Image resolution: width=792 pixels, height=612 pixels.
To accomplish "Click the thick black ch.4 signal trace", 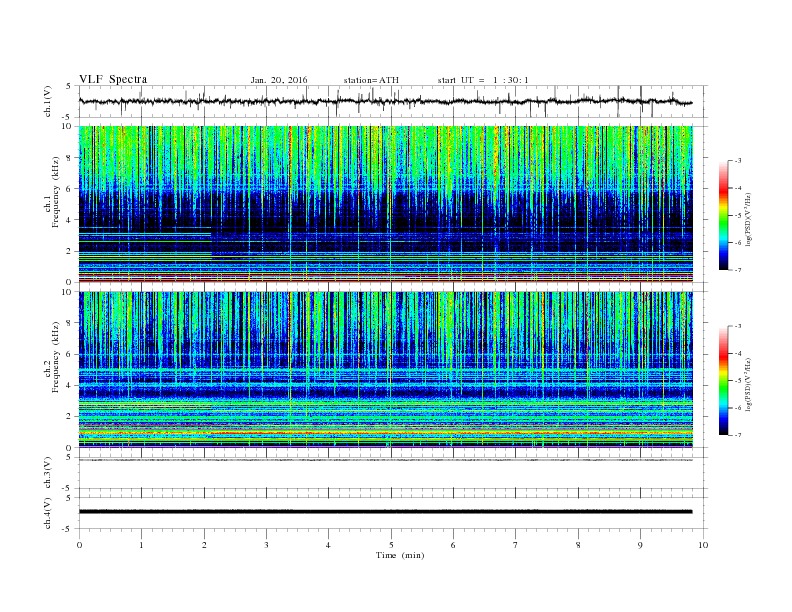I will 385,512.
